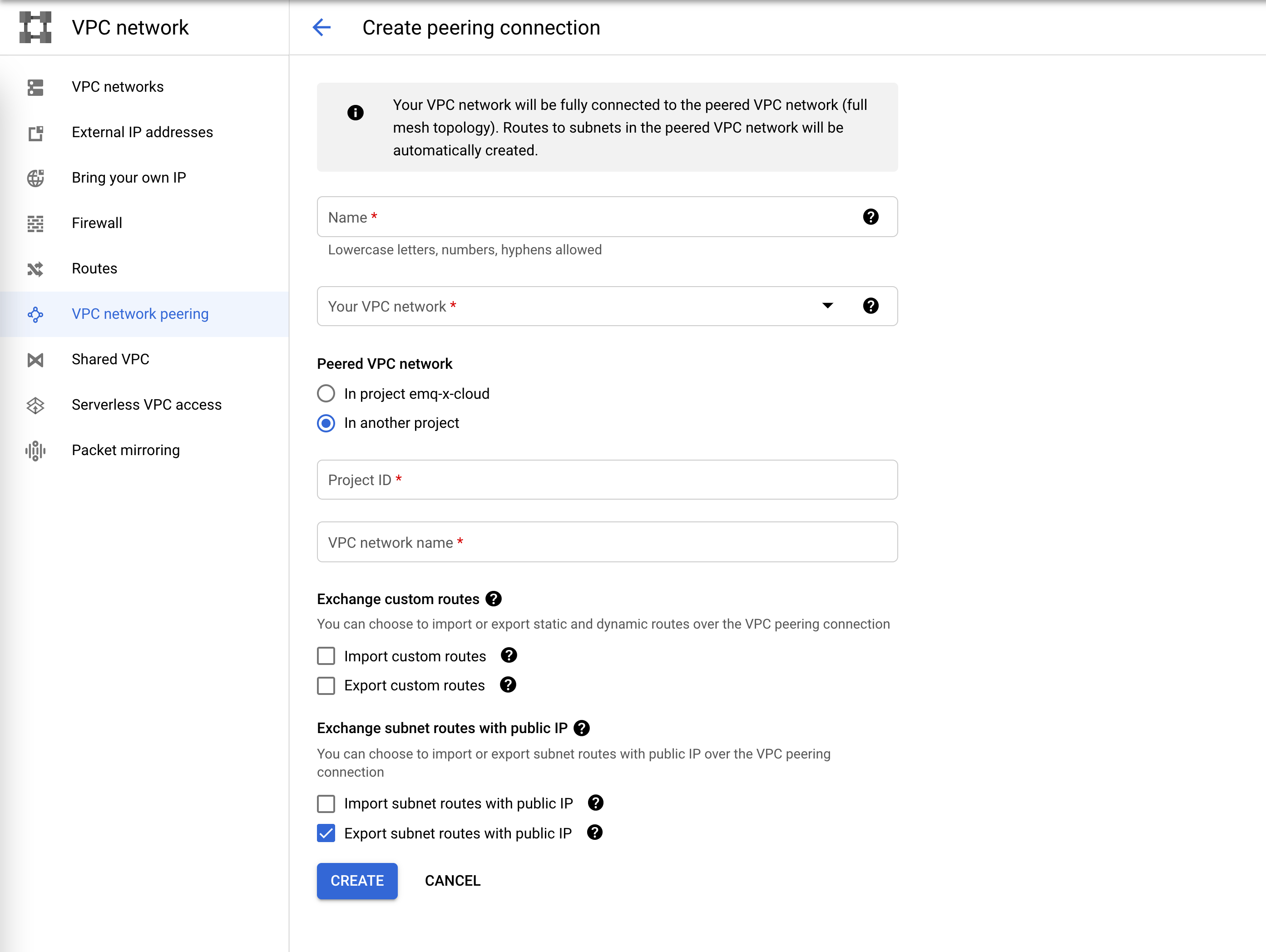
Task: Click the Packet mirroring sidebar icon
Action: 35,451
